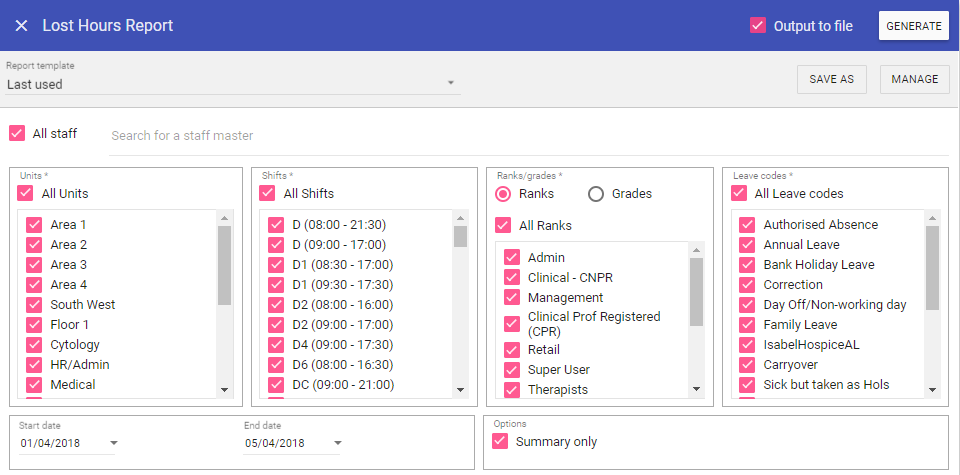Click the Leave codes scroll up arrow
The width and height of the screenshot is (960, 475).
[932, 218]
